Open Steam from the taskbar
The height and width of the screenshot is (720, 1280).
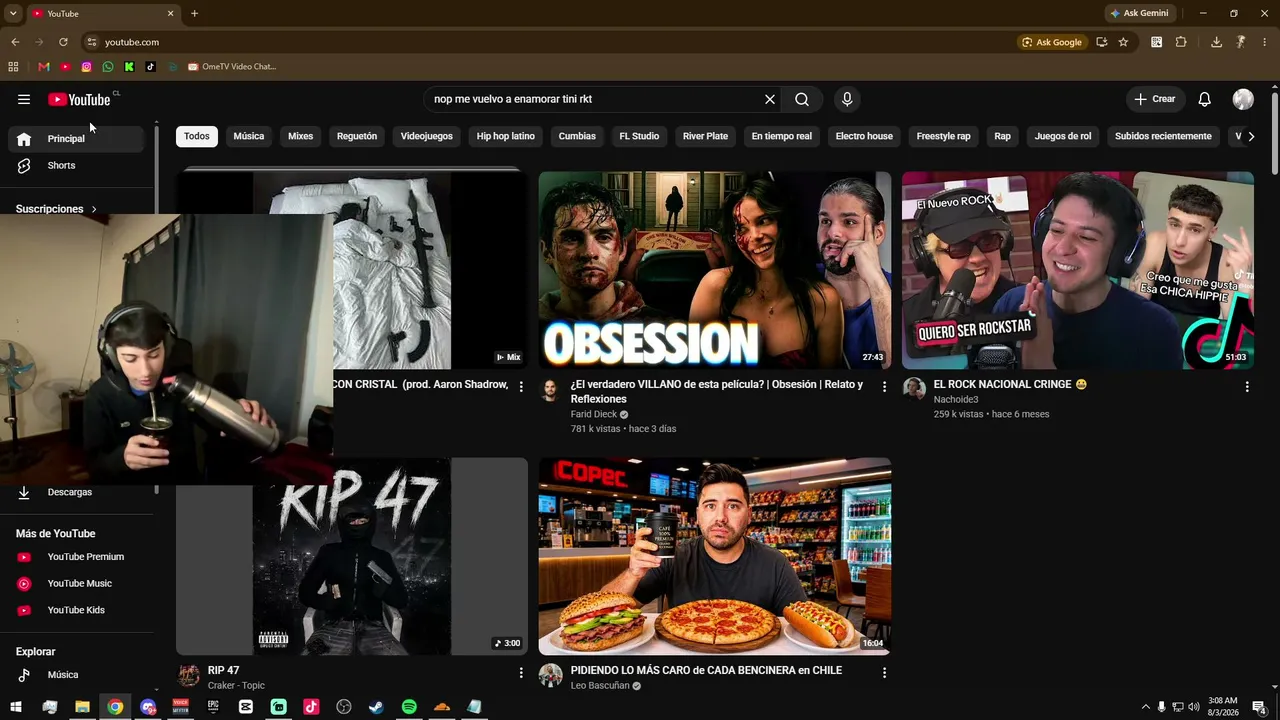tap(376, 707)
